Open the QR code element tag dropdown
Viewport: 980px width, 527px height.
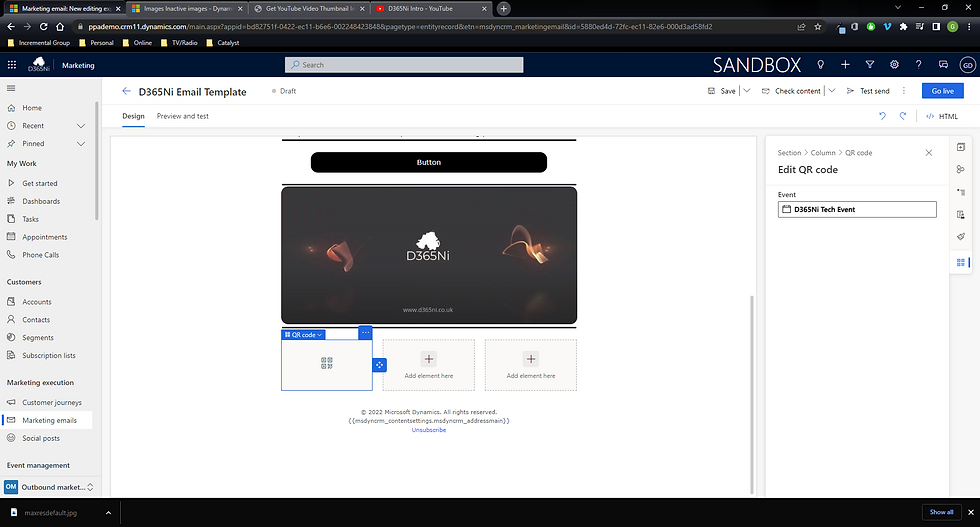[304, 334]
